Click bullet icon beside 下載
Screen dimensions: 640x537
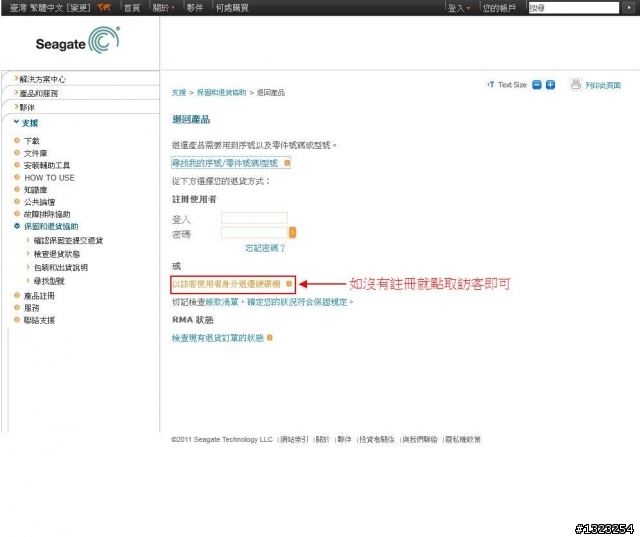(x=17, y=140)
